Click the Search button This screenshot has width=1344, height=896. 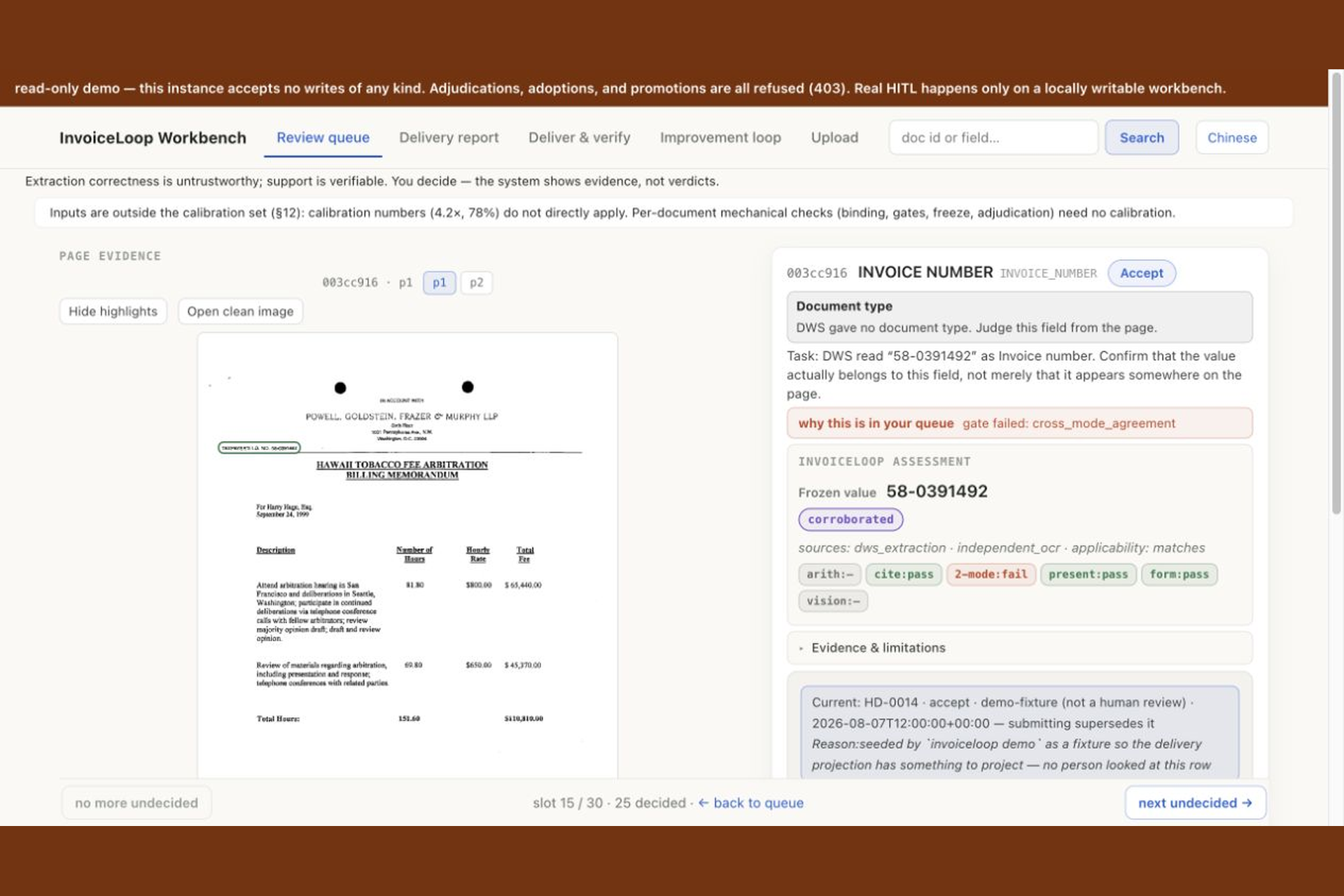(1142, 138)
